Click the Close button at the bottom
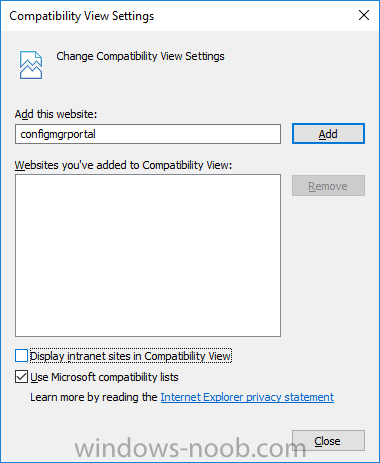The height and width of the screenshot is (463, 380). click(x=328, y=441)
